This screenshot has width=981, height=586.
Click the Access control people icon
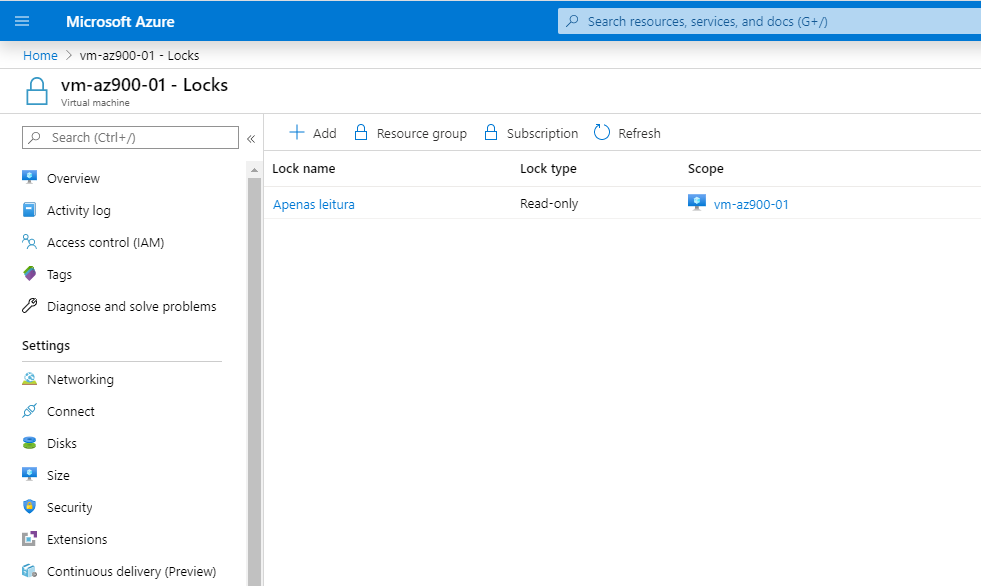(x=29, y=241)
